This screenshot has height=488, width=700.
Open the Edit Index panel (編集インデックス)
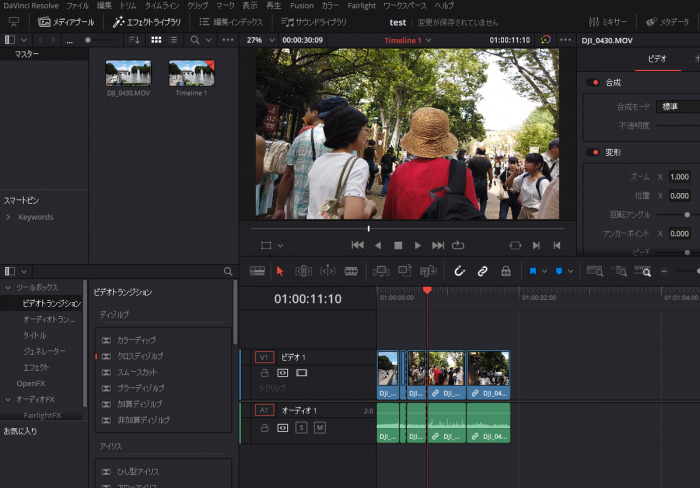[231, 22]
